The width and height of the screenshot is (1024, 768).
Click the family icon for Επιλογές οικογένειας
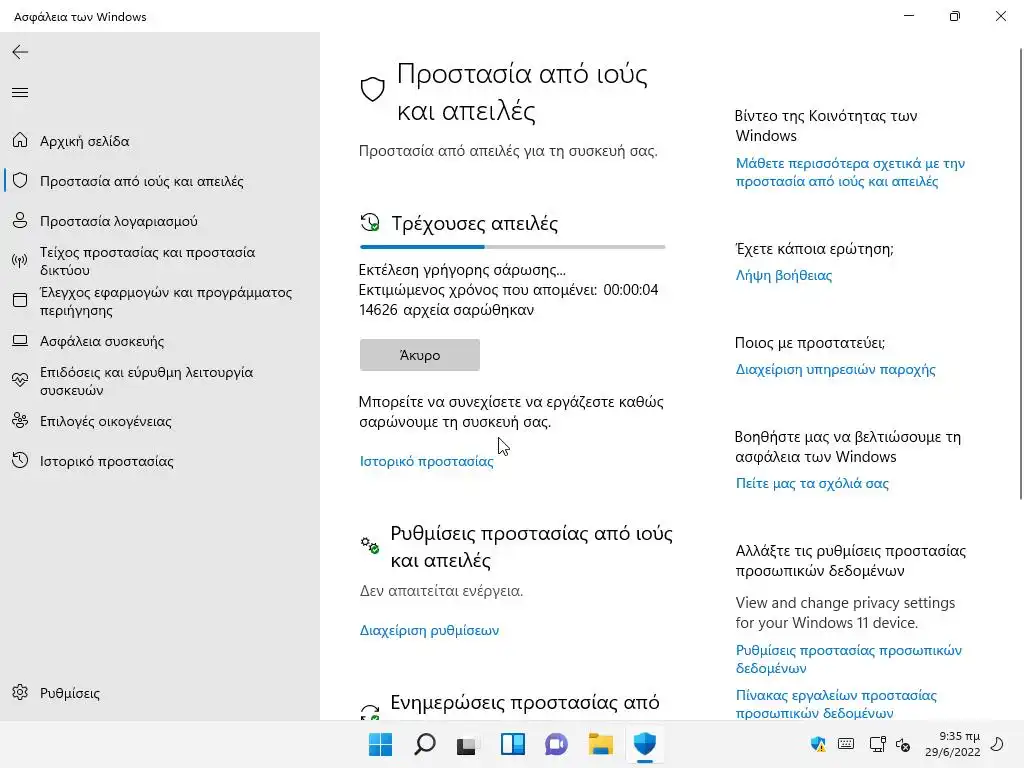click(20, 421)
